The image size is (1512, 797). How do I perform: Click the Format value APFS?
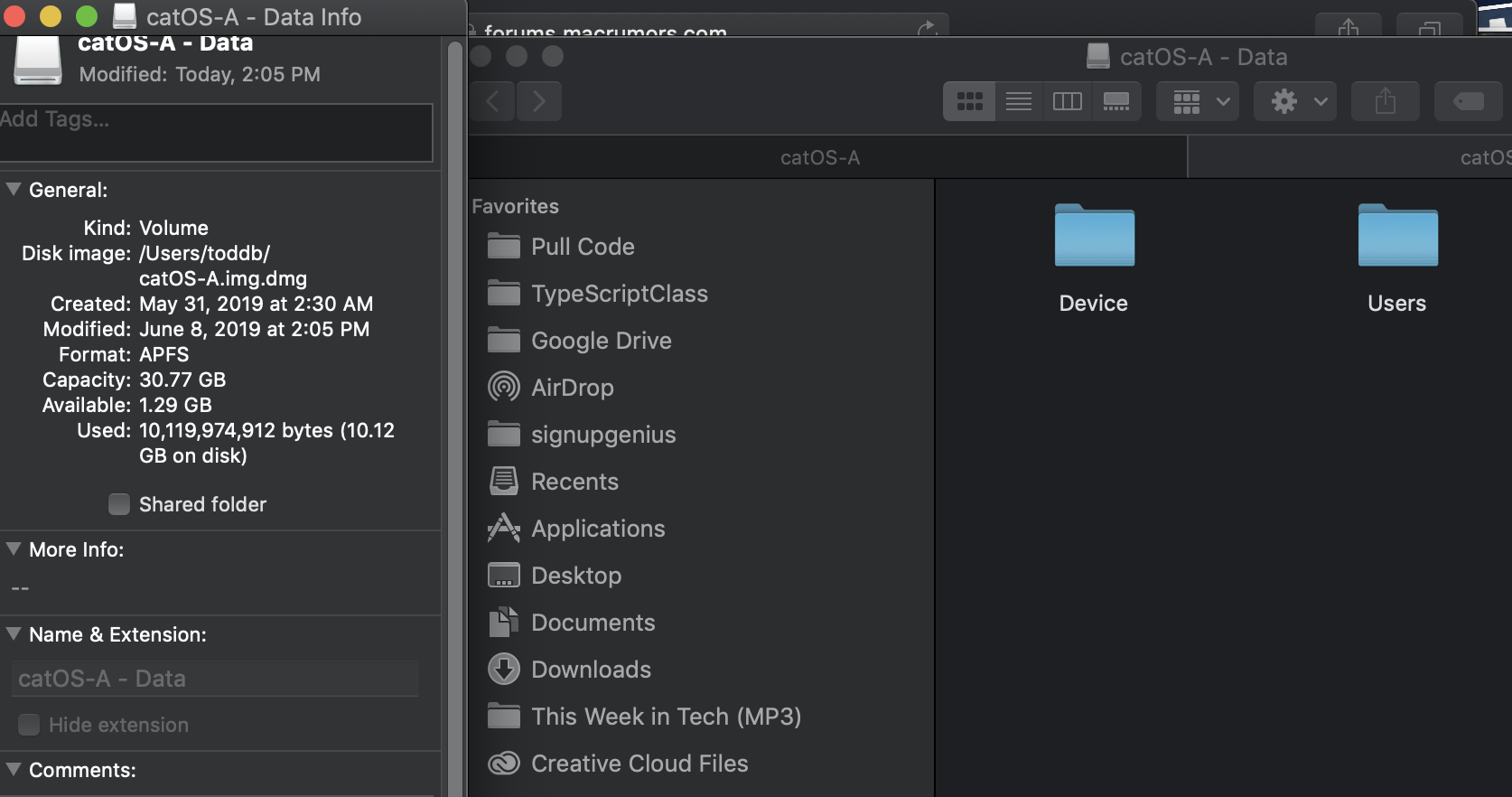click(164, 354)
